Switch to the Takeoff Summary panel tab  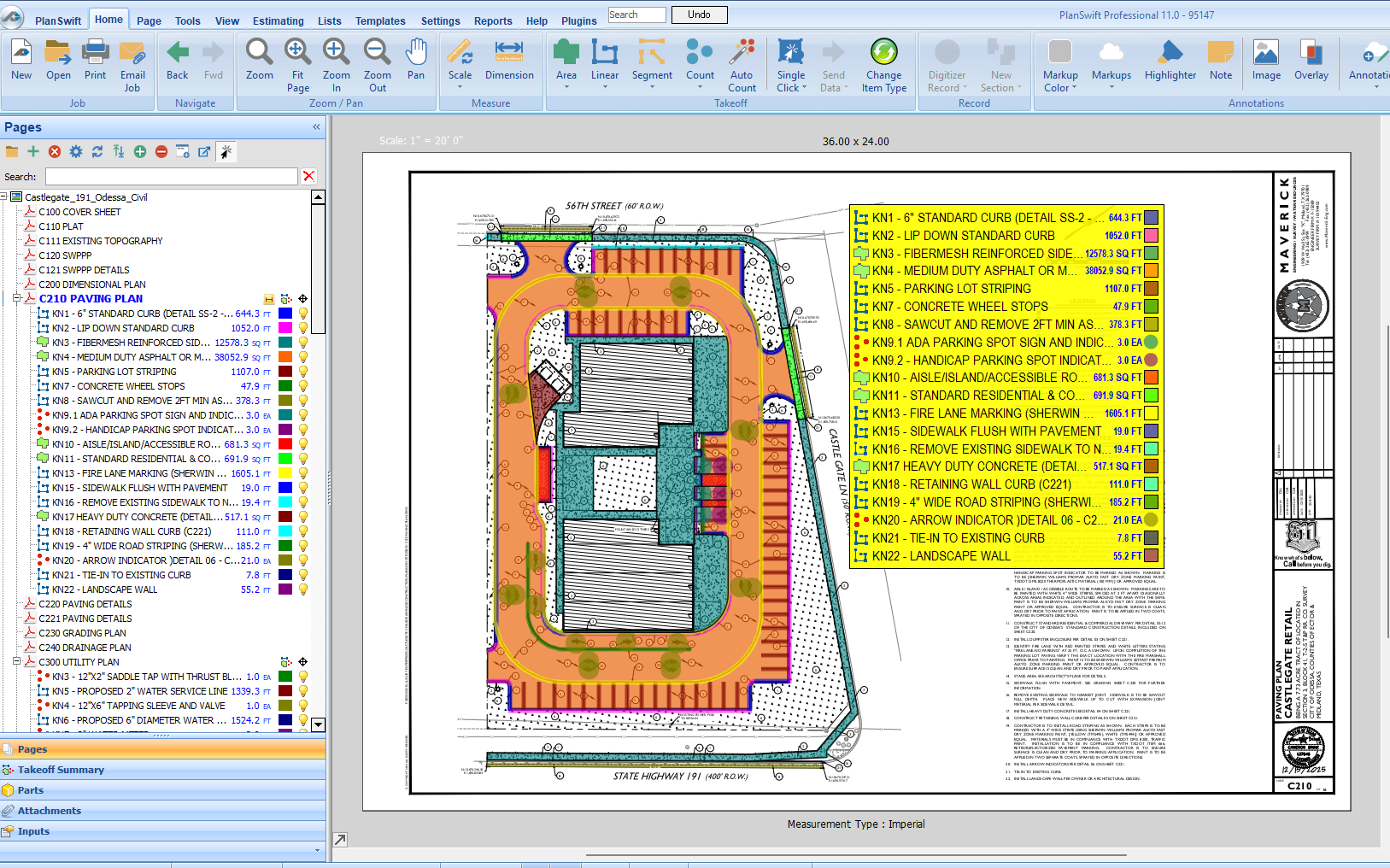coord(162,770)
